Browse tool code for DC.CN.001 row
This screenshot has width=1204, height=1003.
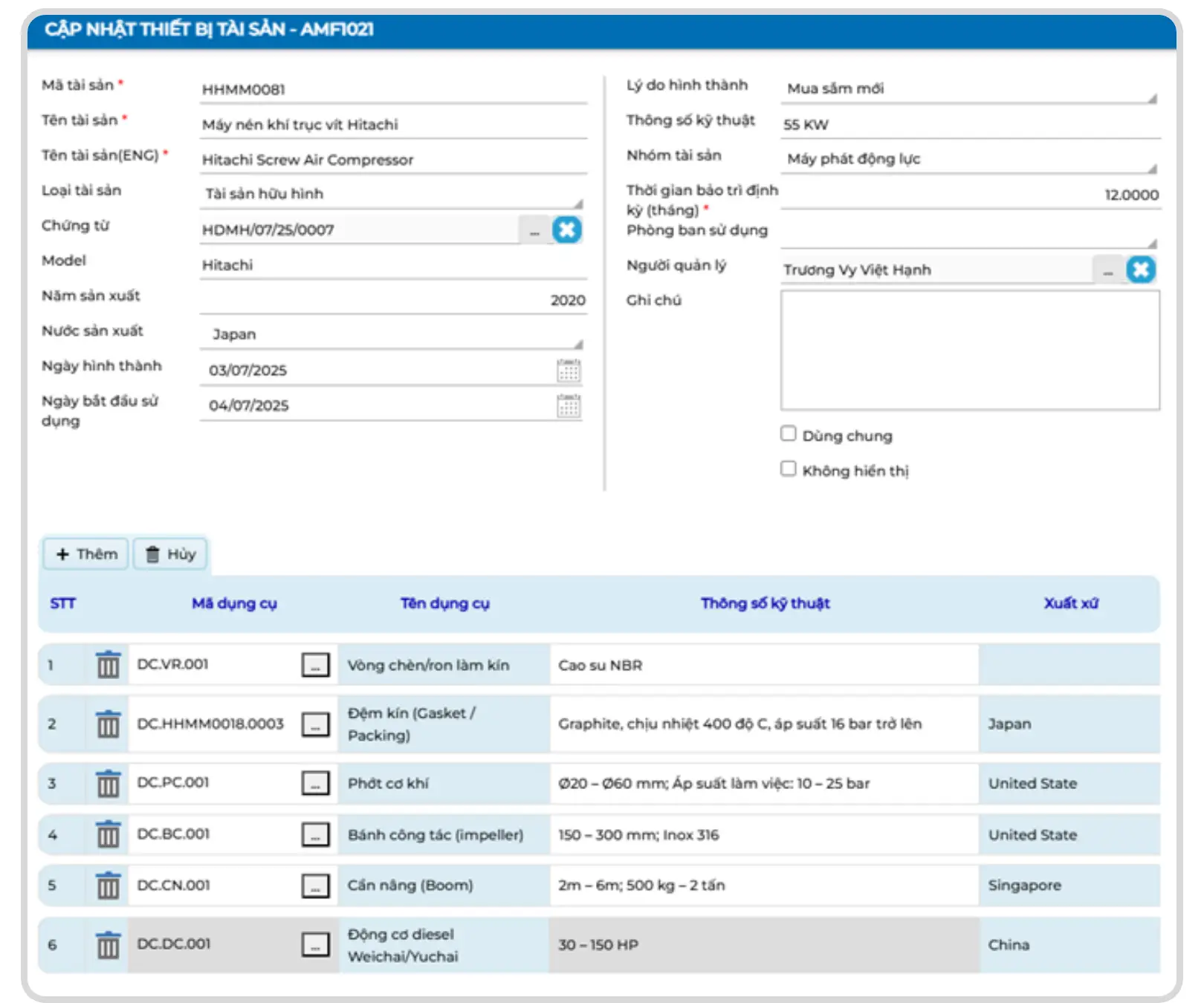point(315,886)
